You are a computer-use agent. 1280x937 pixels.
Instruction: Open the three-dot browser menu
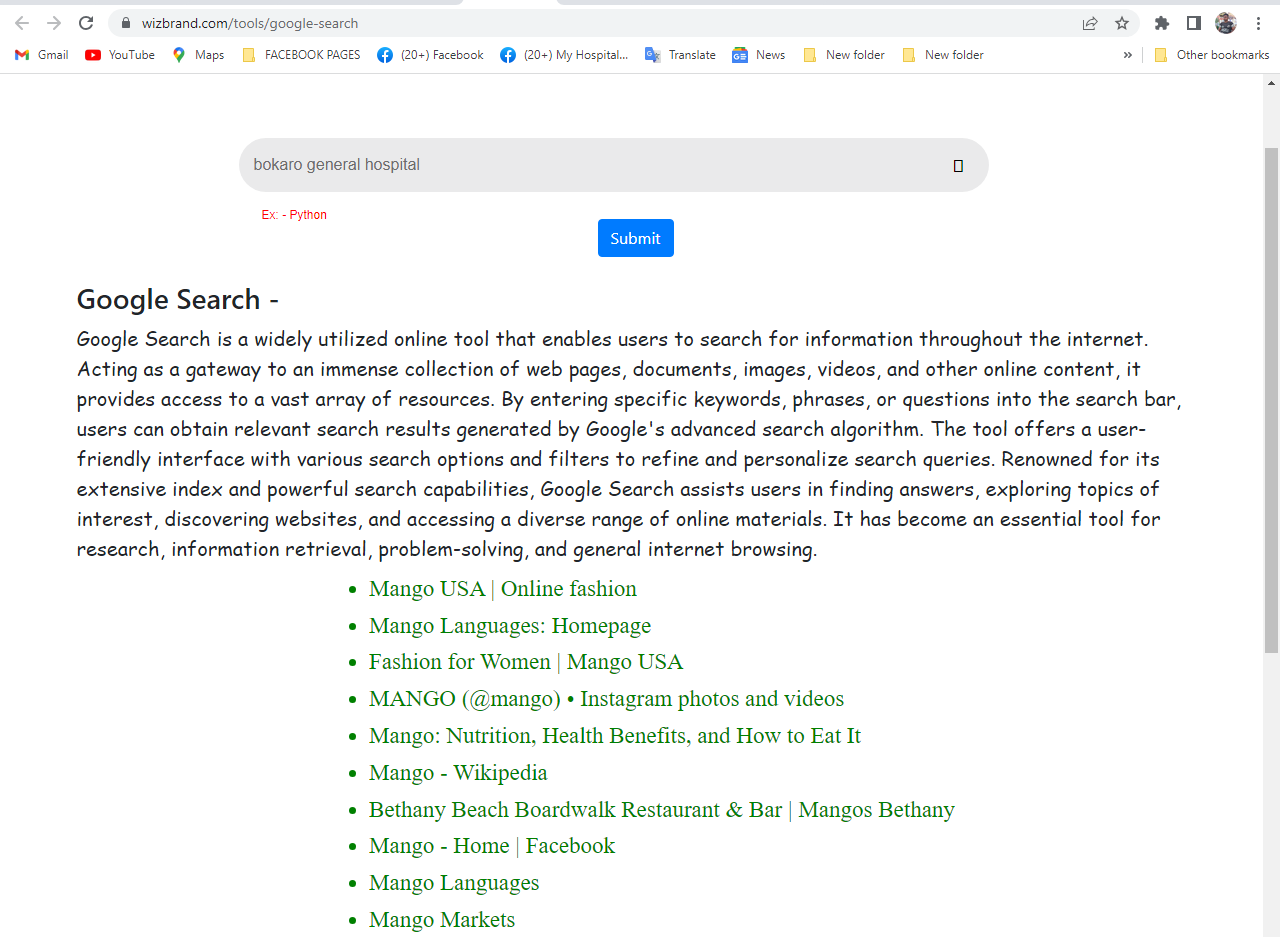point(1258,22)
